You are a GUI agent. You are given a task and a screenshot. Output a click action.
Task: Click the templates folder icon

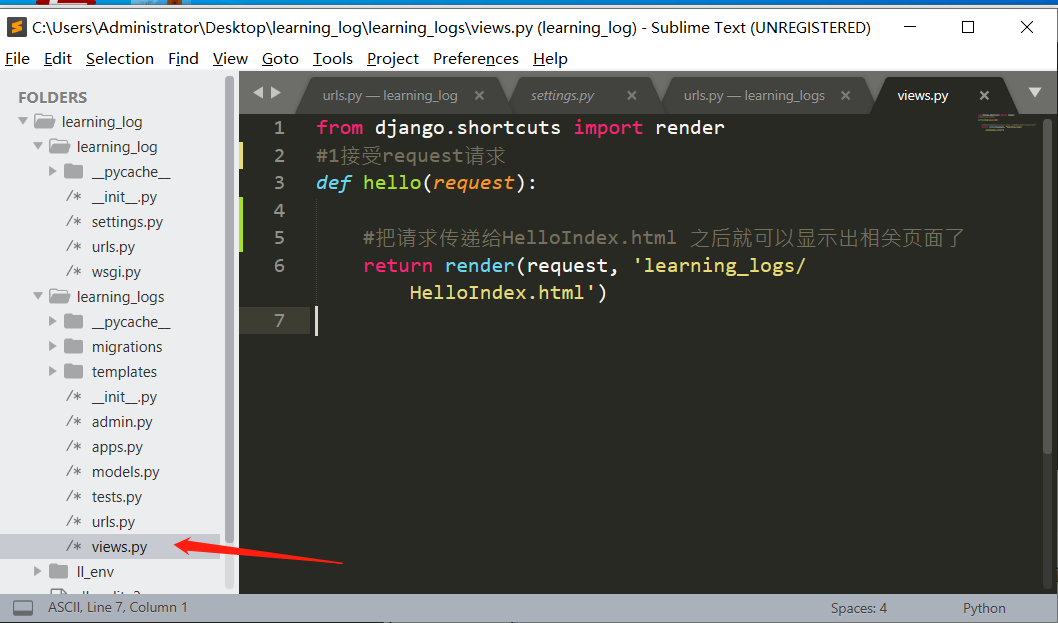point(74,371)
